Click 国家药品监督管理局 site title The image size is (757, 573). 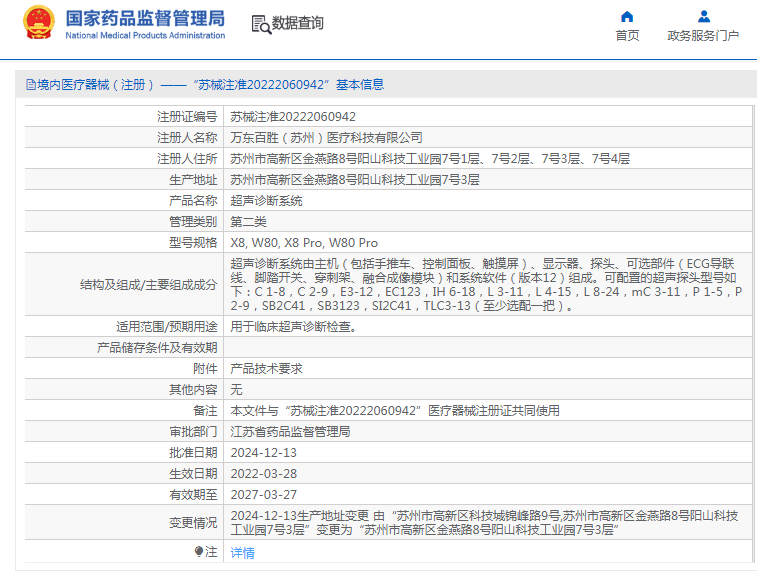[x=145, y=18]
